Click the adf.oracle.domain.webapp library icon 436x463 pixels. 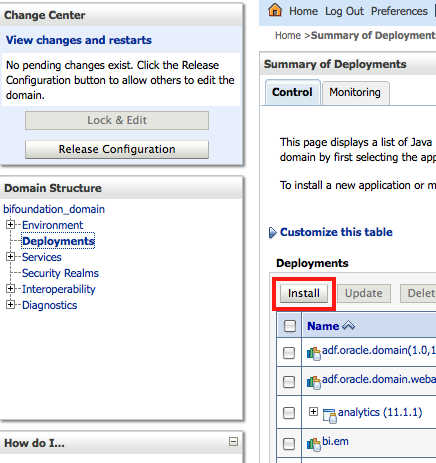click(314, 382)
